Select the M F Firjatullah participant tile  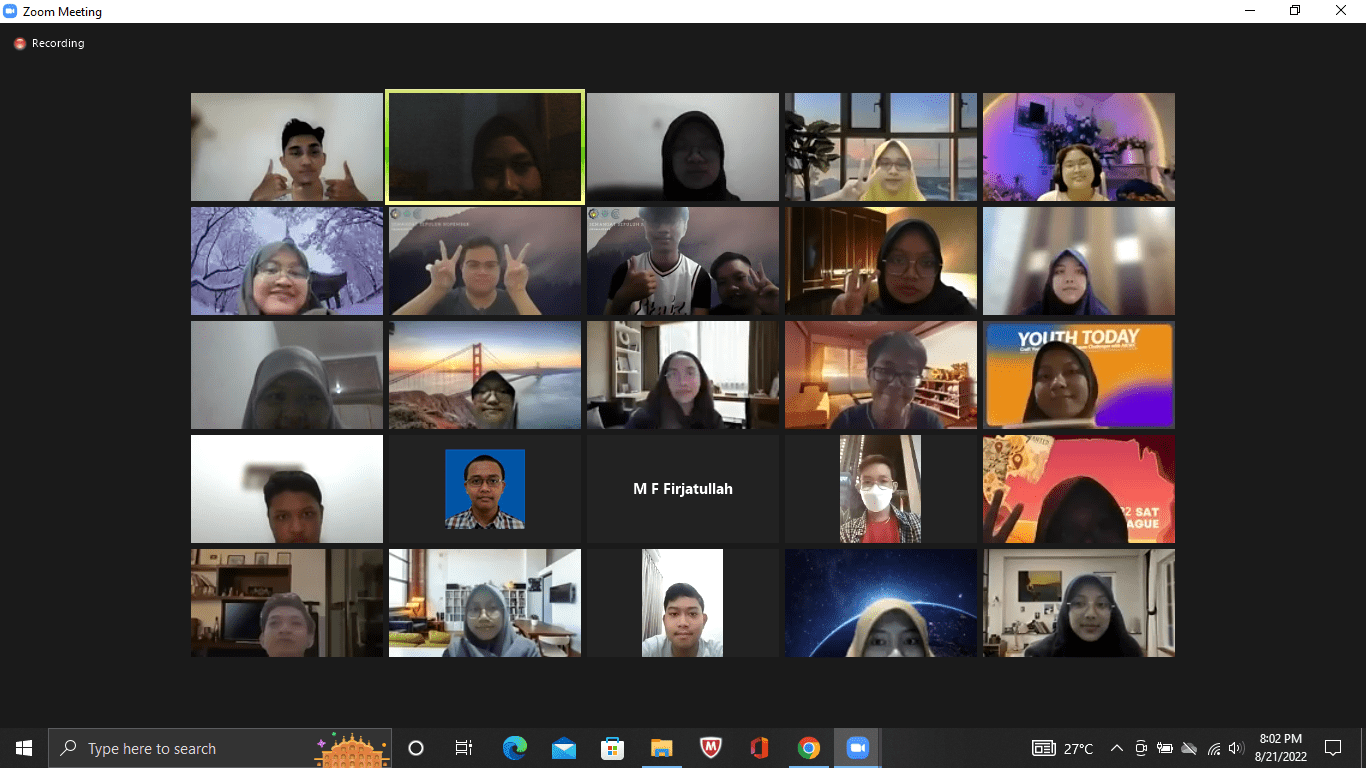click(683, 489)
